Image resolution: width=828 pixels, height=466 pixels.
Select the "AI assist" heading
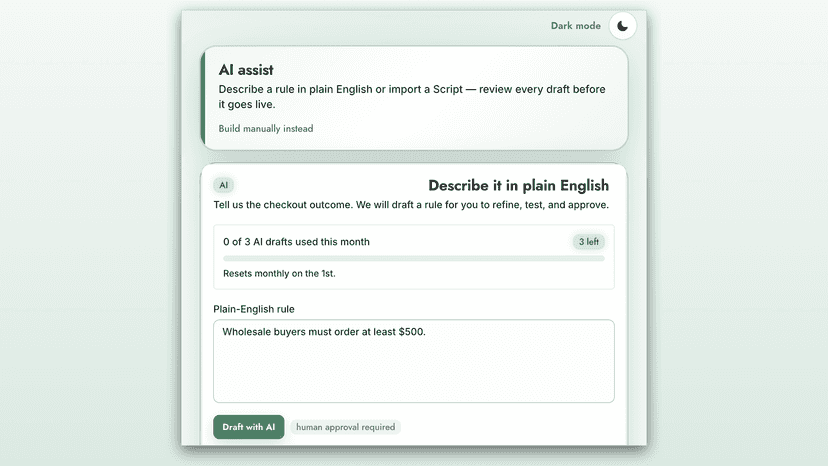click(246, 70)
